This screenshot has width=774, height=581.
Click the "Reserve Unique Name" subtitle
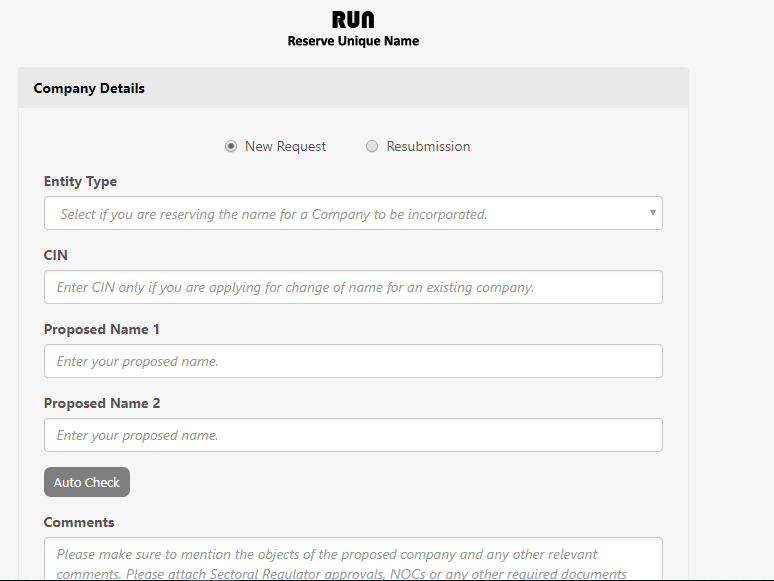tap(353, 41)
